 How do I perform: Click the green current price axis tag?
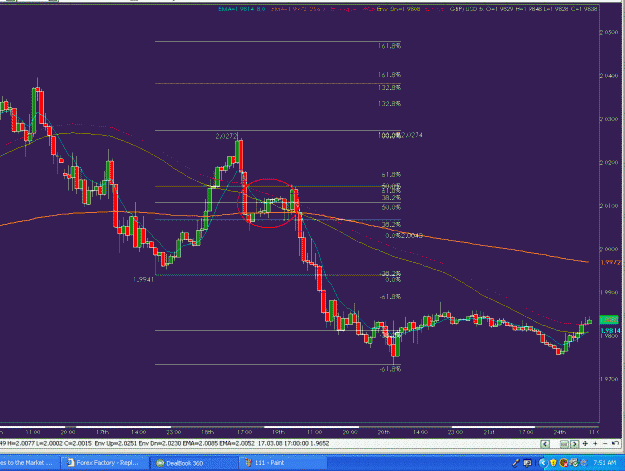(x=609, y=320)
